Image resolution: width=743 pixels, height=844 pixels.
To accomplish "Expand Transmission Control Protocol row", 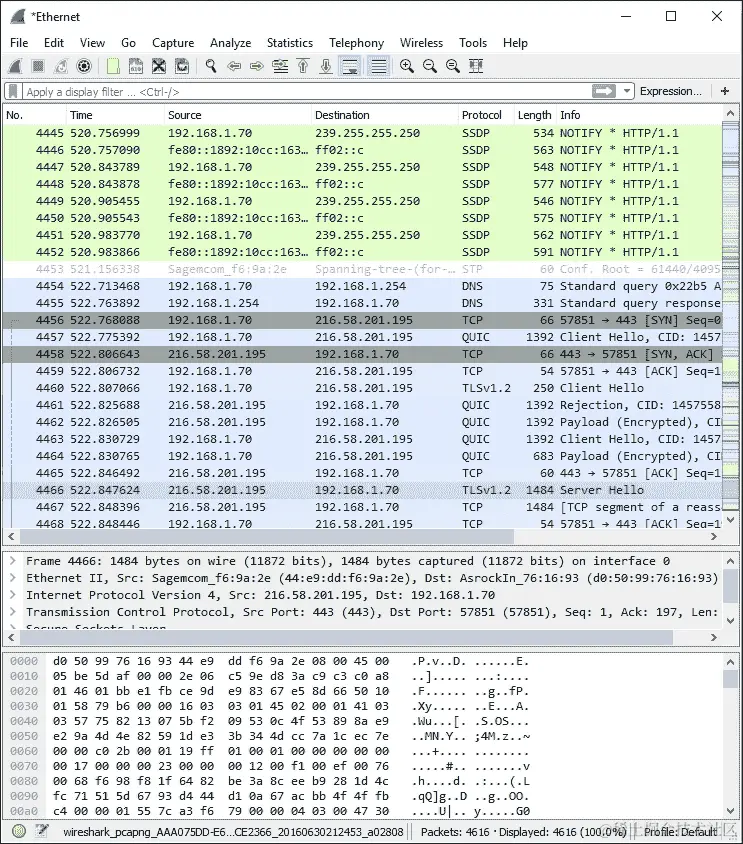I will coord(12,612).
